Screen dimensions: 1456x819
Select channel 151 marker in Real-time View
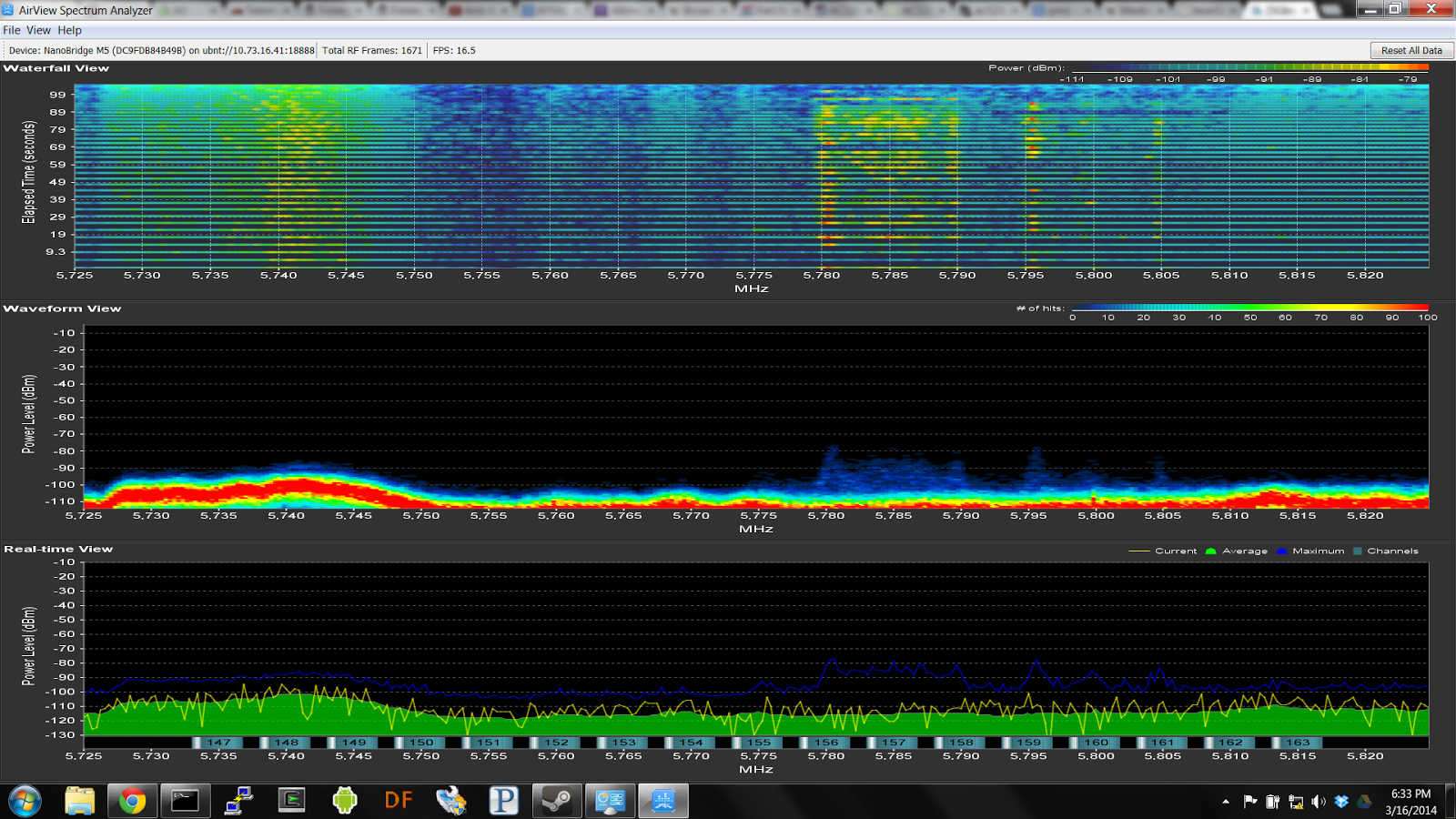tap(489, 743)
